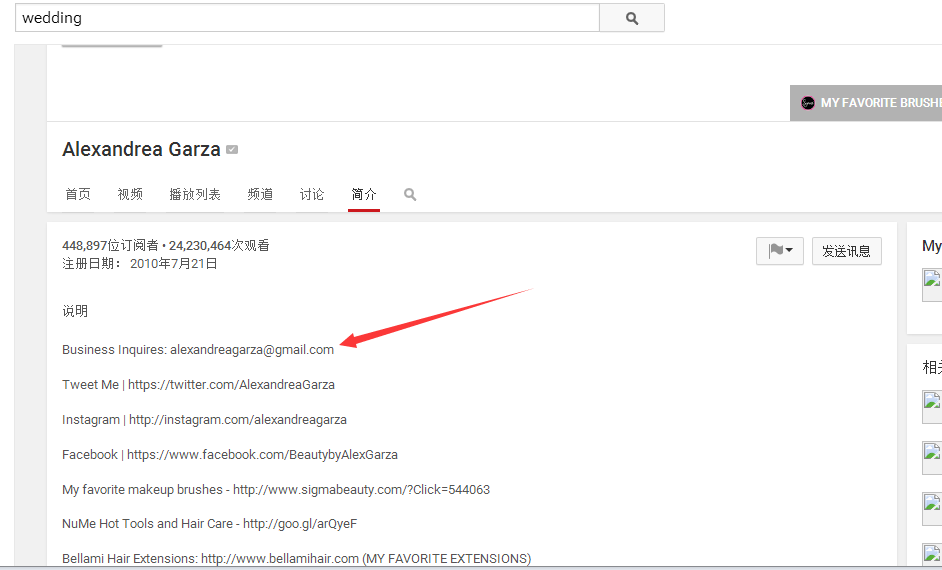The image size is (942, 570).
Task: Switch to the 首页 tab
Action: point(78,195)
